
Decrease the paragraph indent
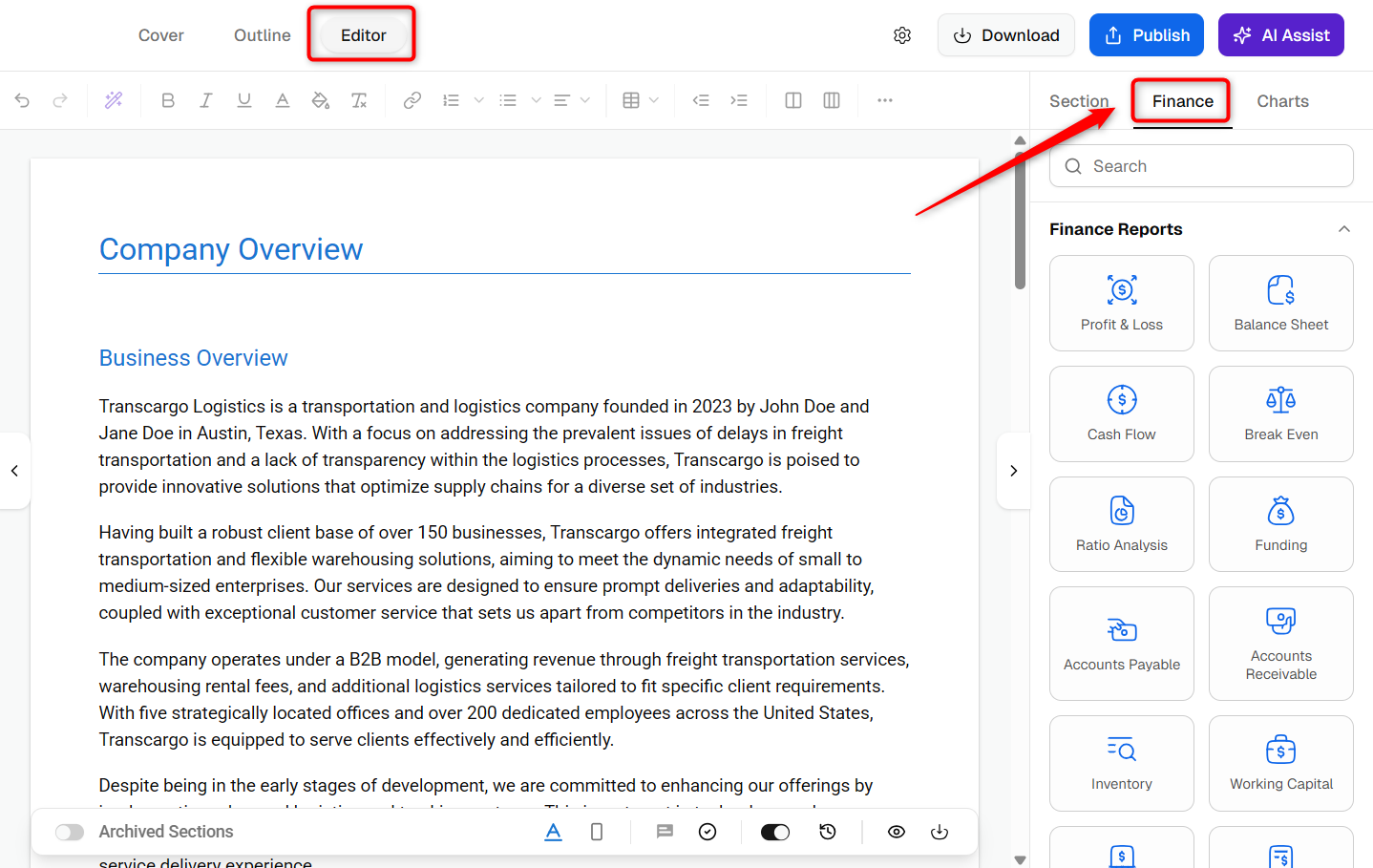tap(701, 100)
